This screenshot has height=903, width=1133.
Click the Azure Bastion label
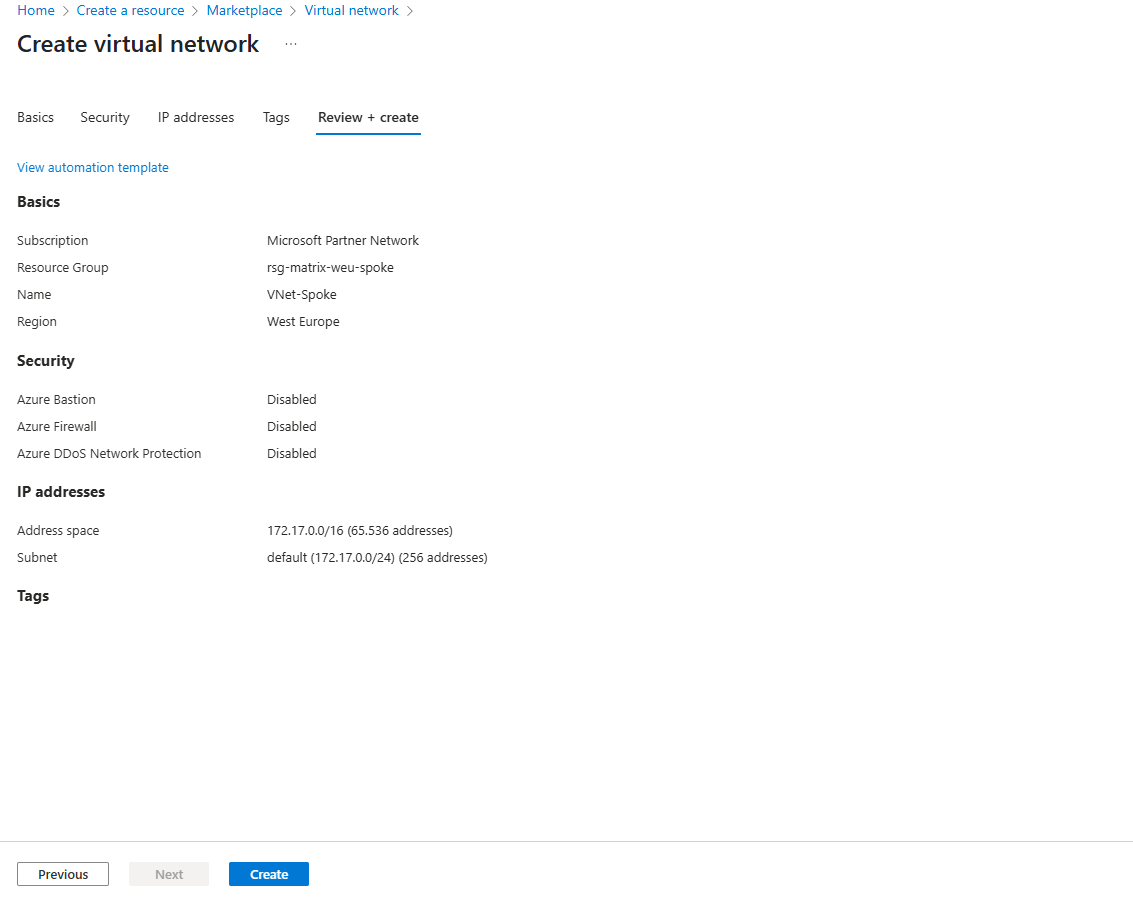(56, 399)
